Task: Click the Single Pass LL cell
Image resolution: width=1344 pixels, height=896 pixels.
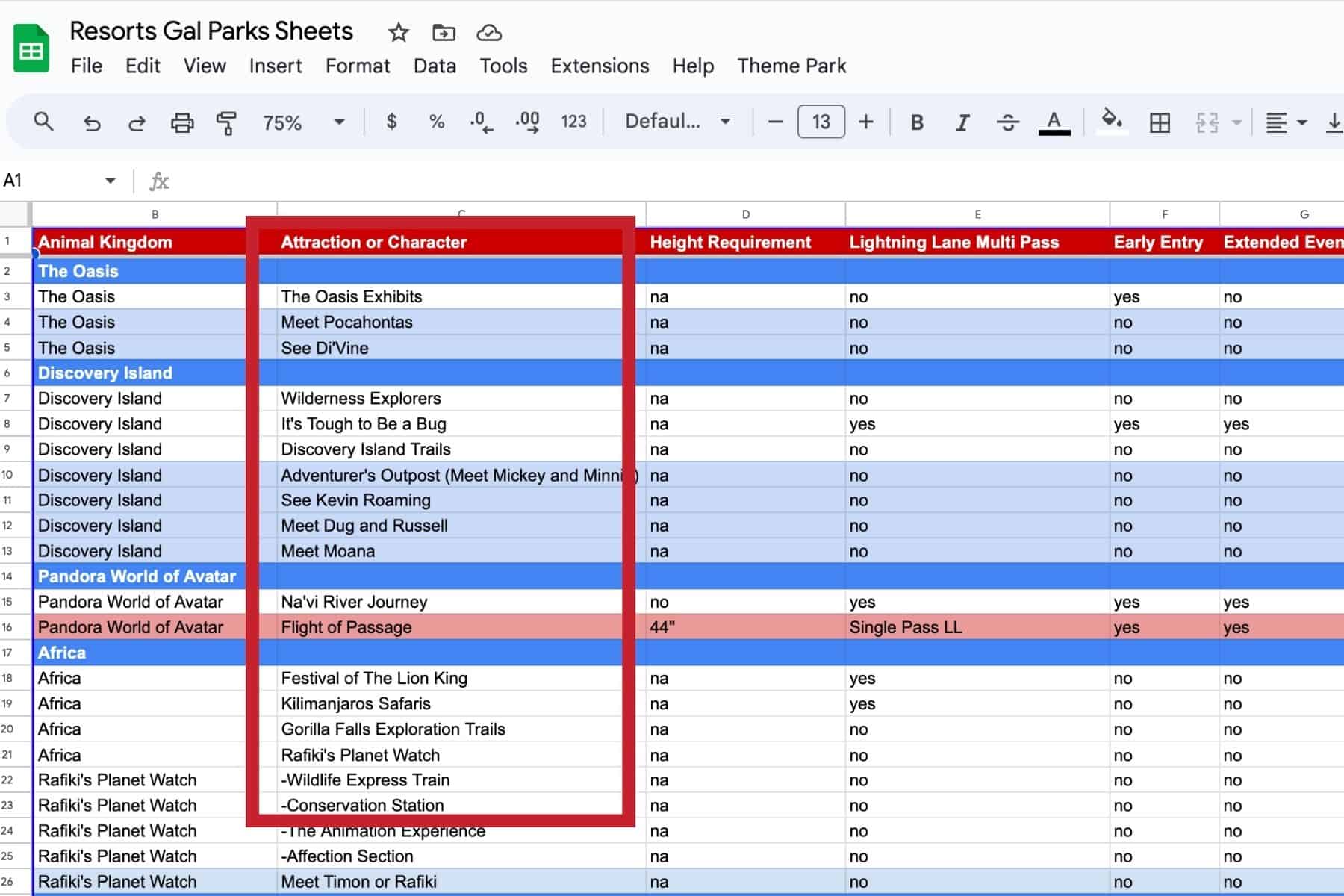Action: (977, 627)
